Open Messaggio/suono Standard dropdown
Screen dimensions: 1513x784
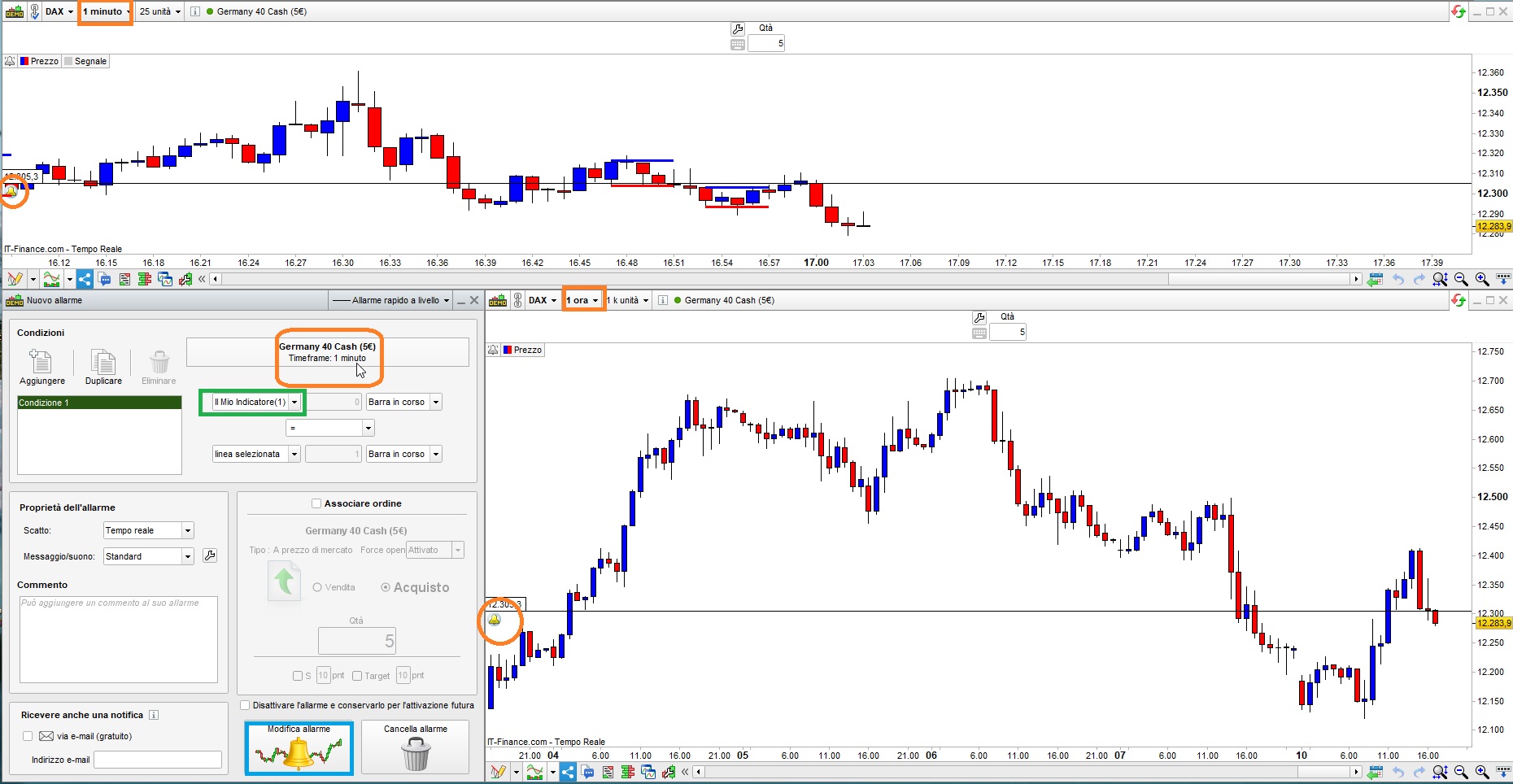pos(149,556)
